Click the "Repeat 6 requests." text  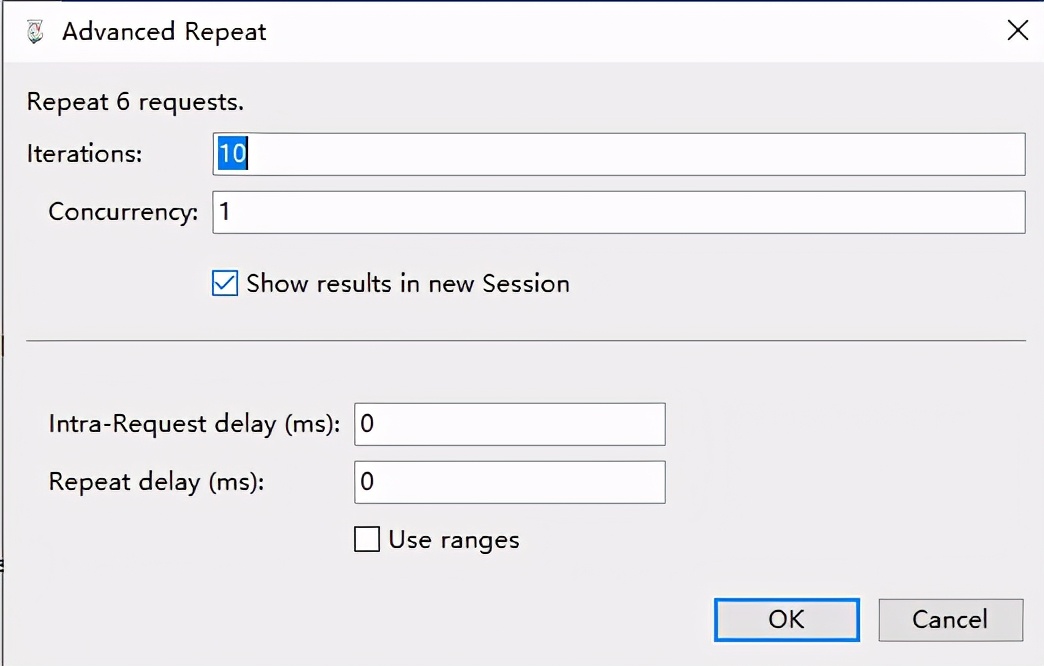click(135, 102)
